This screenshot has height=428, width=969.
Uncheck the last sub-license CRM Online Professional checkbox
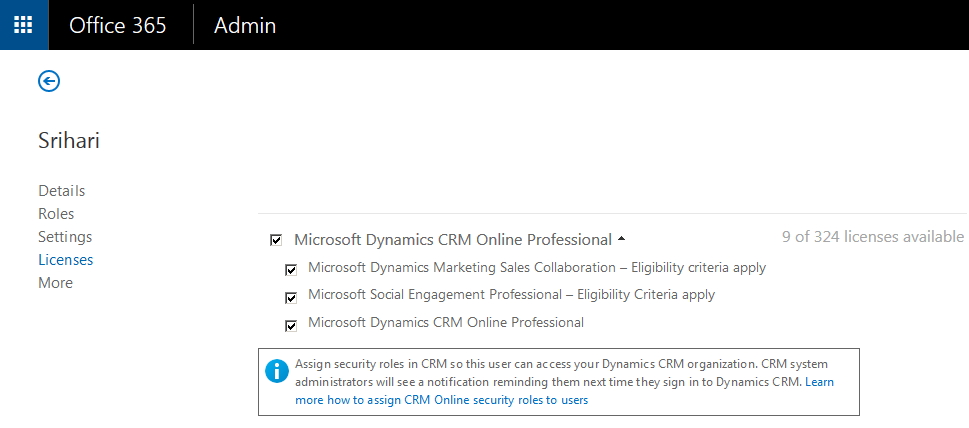291,325
